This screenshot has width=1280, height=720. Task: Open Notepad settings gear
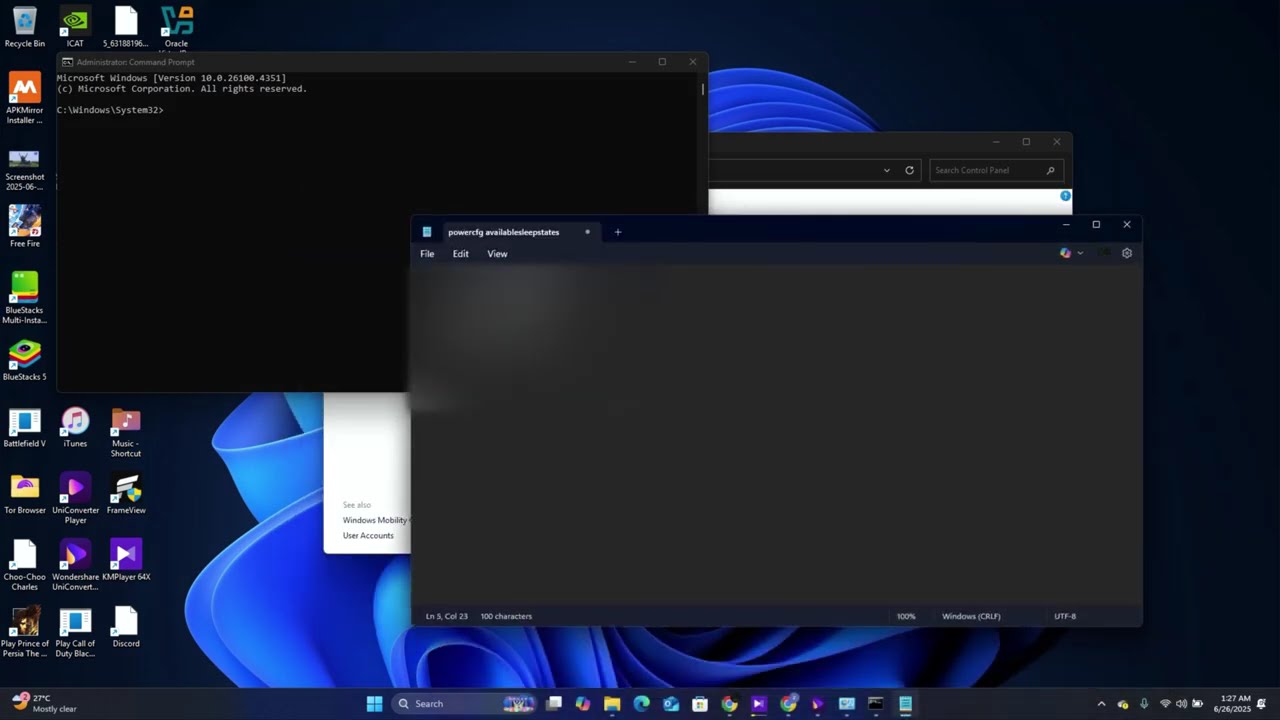tap(1127, 253)
